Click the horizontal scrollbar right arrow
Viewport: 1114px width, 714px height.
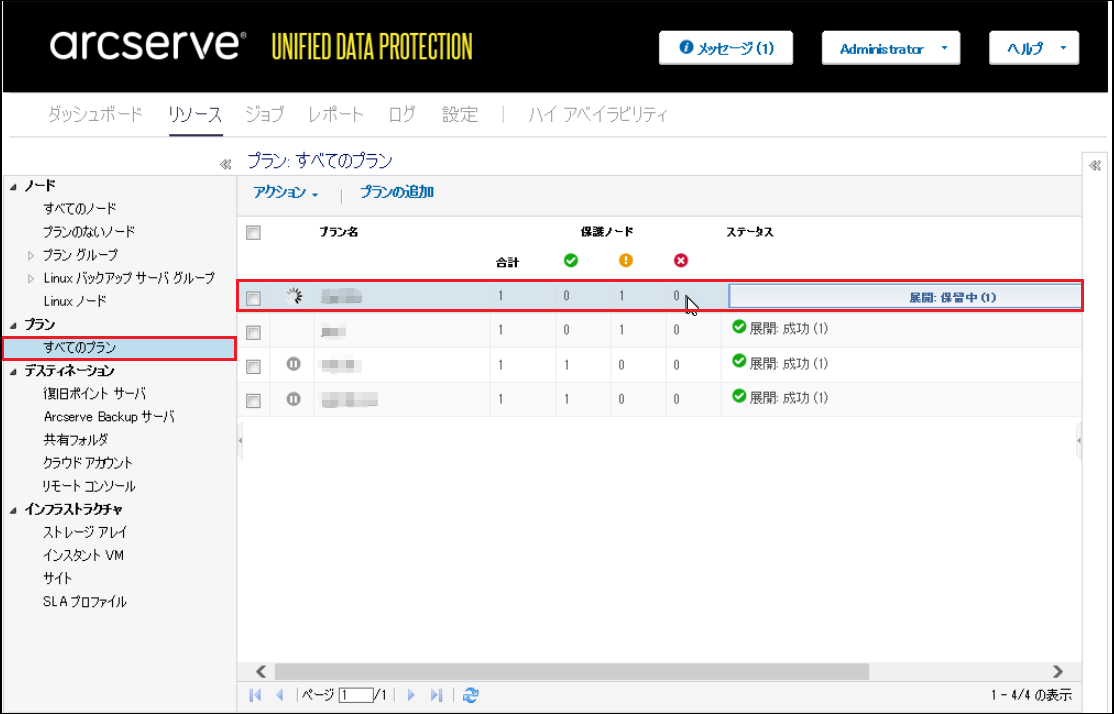pos(1057,671)
